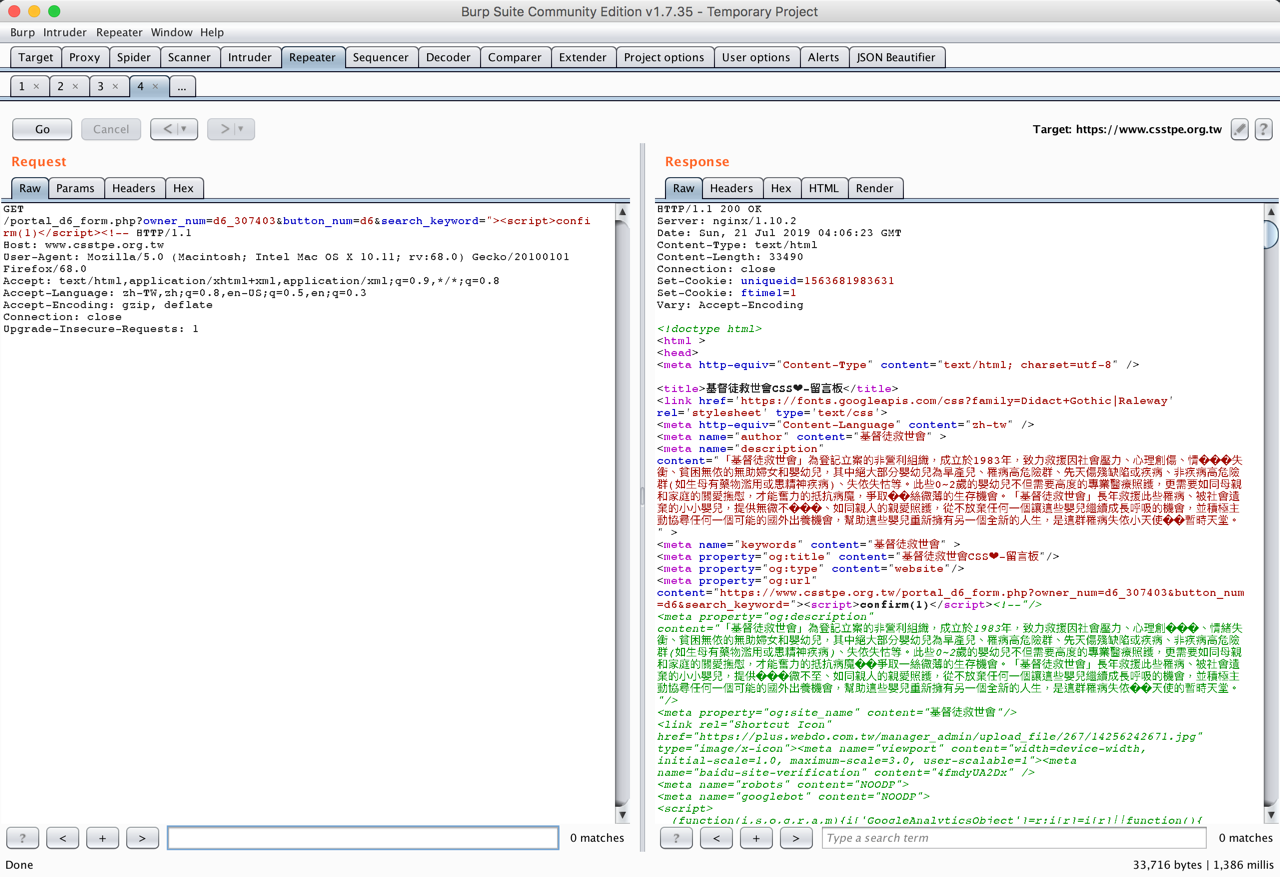Screen dimensions: 1280x877
Task: Click the Request pane scroll-down arrow
Action: coord(622,815)
